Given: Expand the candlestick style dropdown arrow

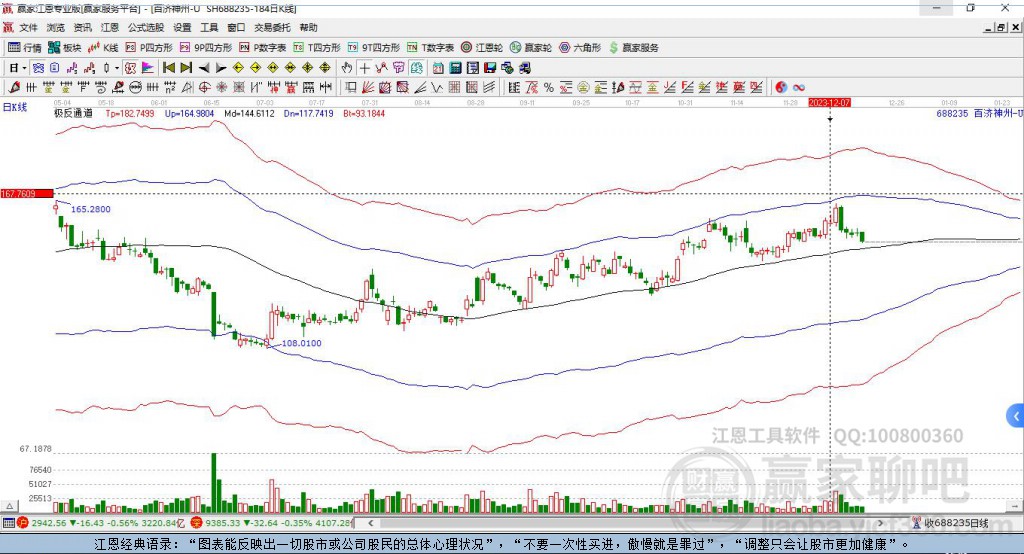Looking at the screenshot, I should pyautogui.click(x=117, y=68).
